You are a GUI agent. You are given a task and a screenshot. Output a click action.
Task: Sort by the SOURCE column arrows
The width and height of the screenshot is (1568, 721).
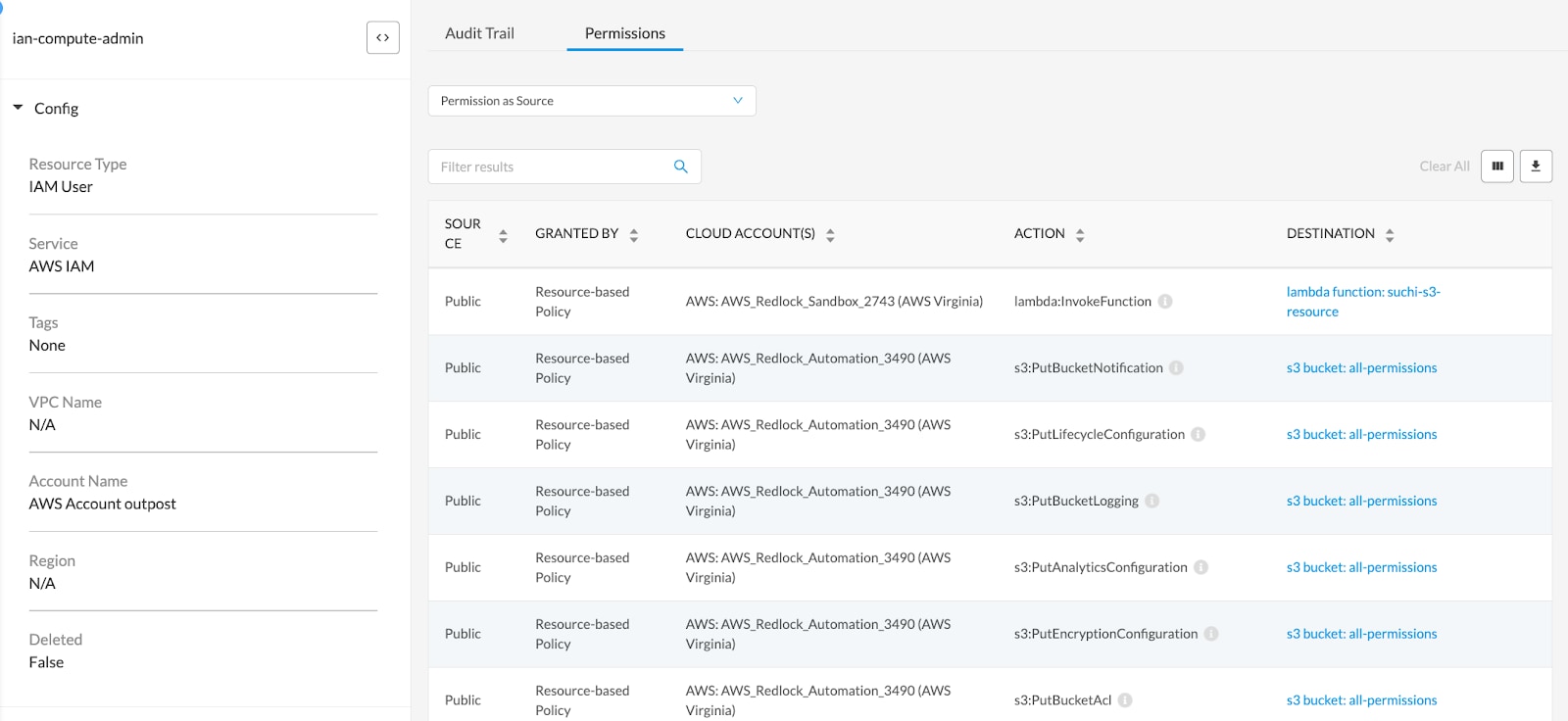(x=503, y=235)
